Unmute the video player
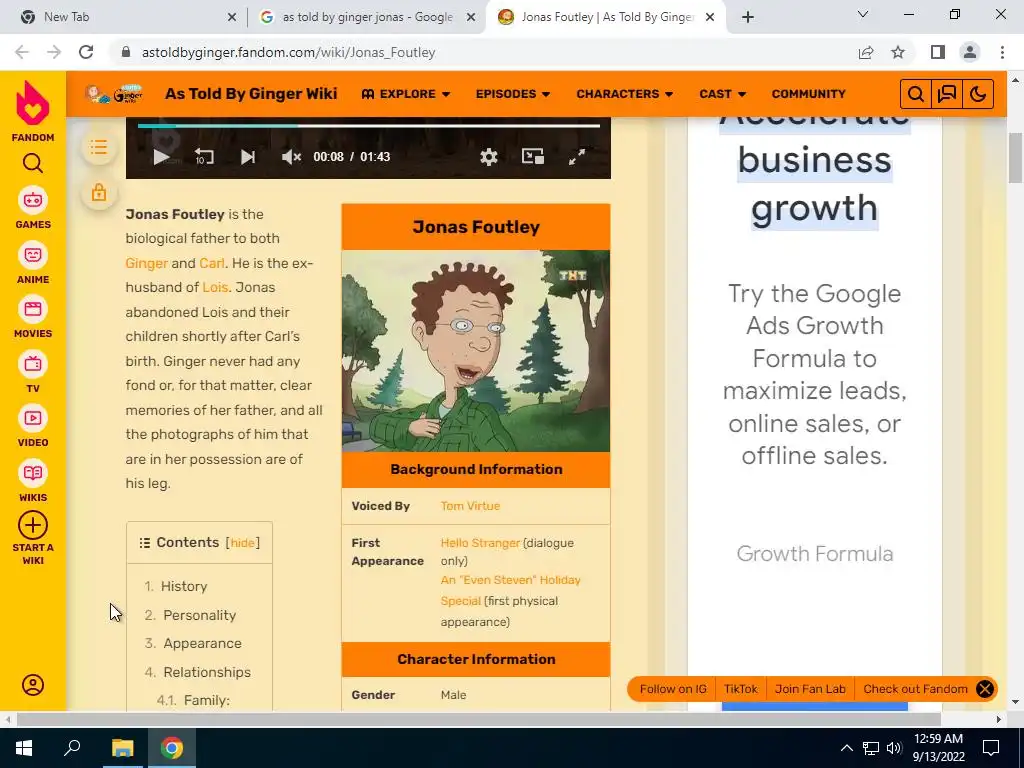 [291, 157]
